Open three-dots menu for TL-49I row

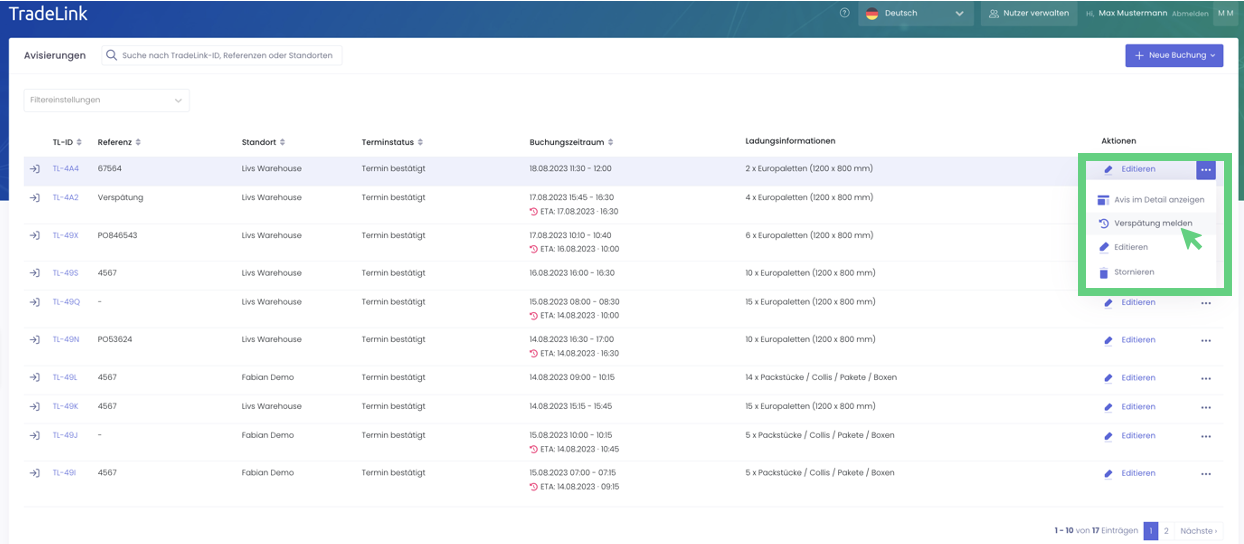tap(1205, 474)
